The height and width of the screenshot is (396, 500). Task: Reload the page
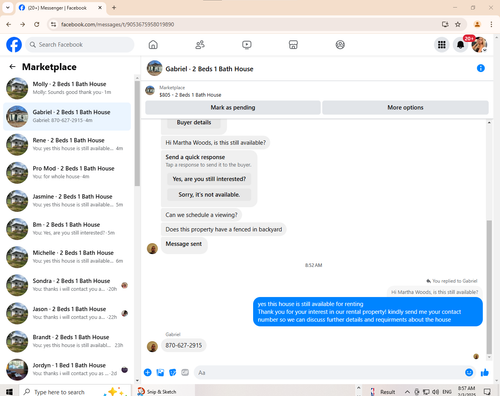(37, 24)
